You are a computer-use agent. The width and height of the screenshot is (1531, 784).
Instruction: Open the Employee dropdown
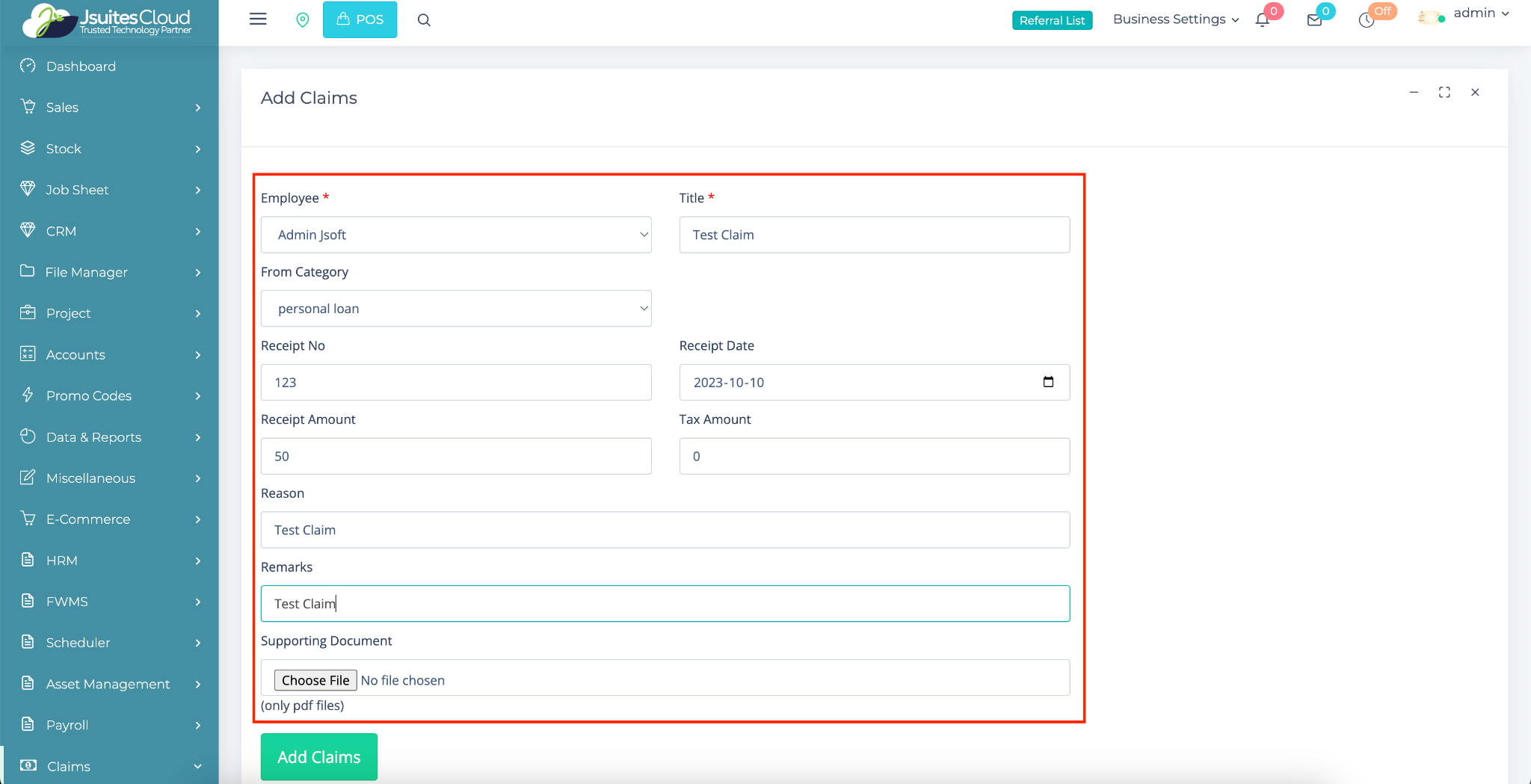pos(456,235)
